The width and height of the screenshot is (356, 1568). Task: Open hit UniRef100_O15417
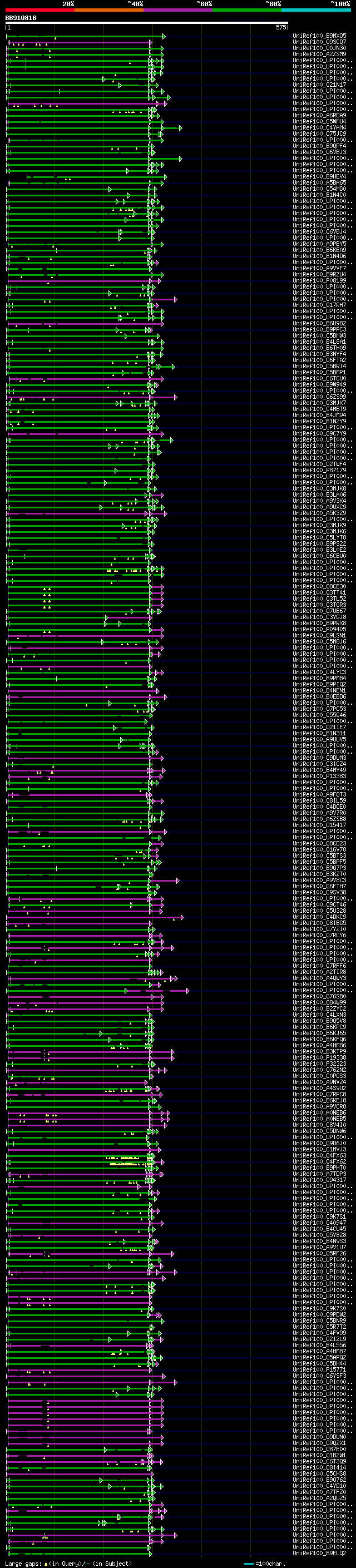[319, 825]
